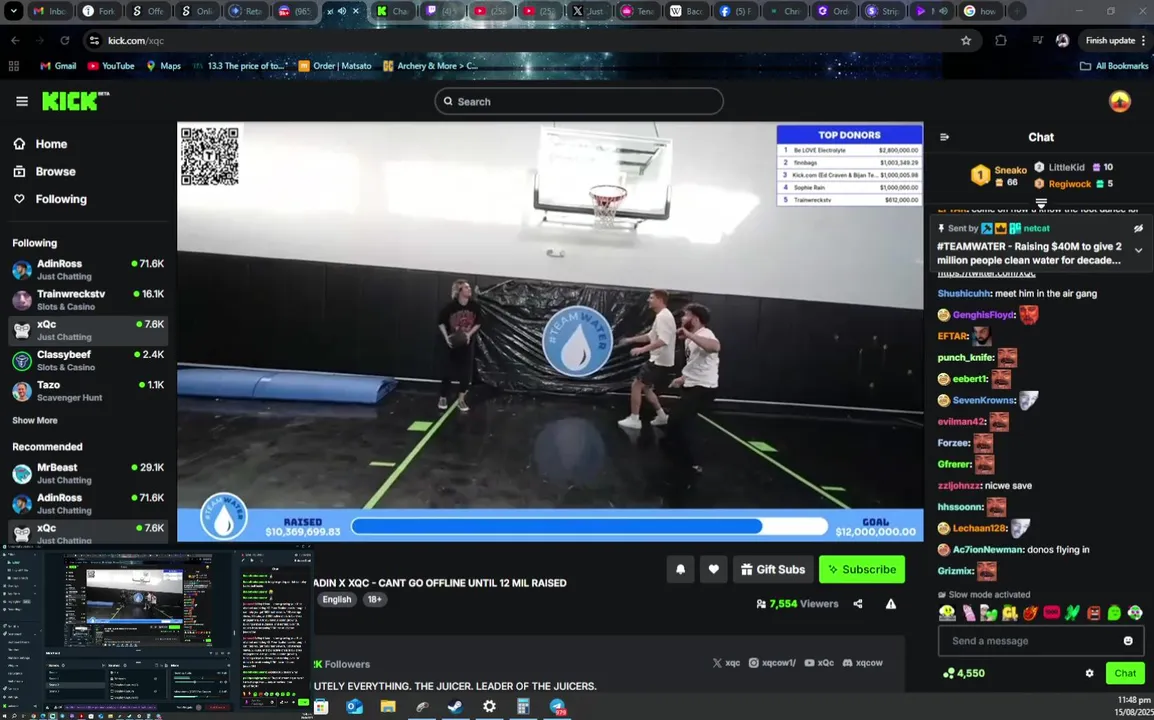Image resolution: width=1154 pixels, height=720 pixels.
Task: Click the notification bell for xQc
Action: coord(680,569)
